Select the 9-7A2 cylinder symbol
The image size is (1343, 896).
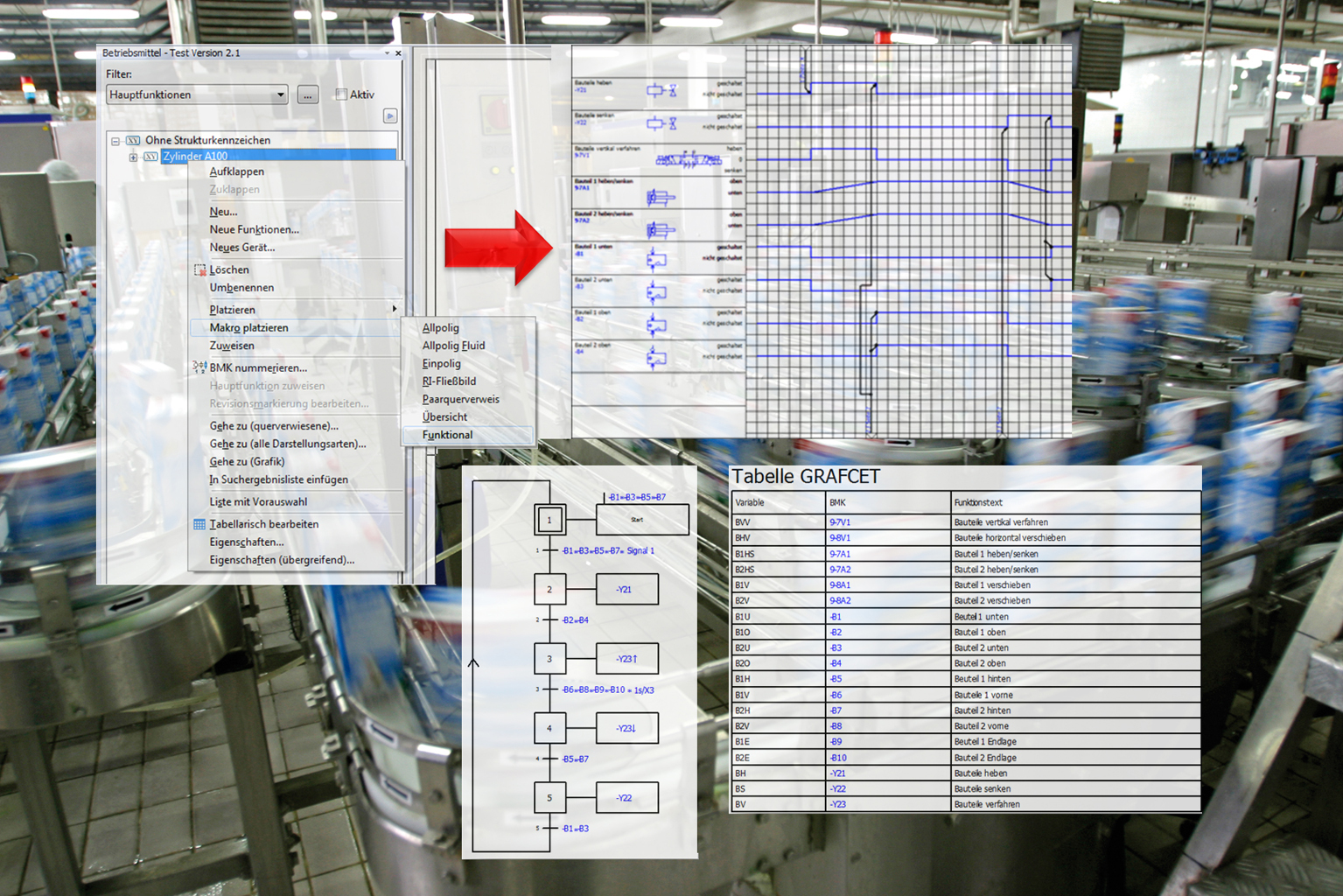[661, 230]
